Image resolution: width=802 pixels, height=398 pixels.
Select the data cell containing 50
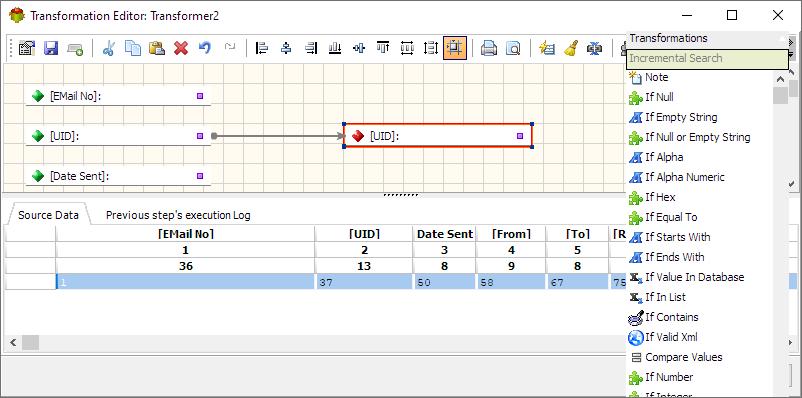[x=445, y=282]
